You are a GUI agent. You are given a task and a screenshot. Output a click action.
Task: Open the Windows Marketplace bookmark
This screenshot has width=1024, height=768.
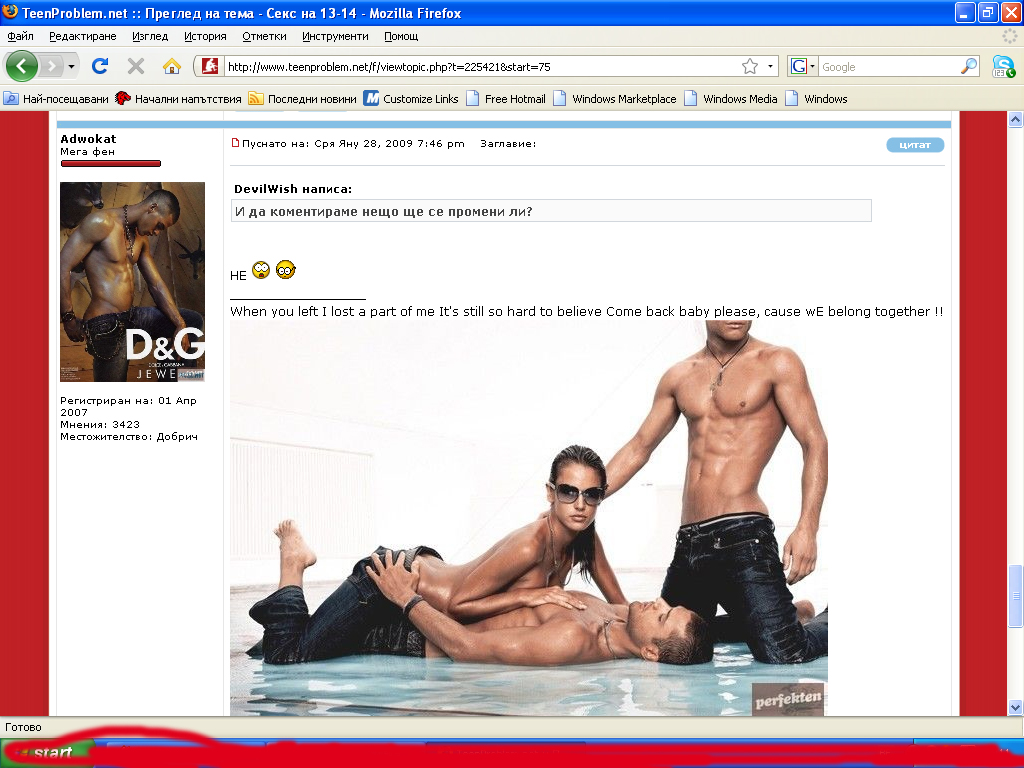(615, 99)
